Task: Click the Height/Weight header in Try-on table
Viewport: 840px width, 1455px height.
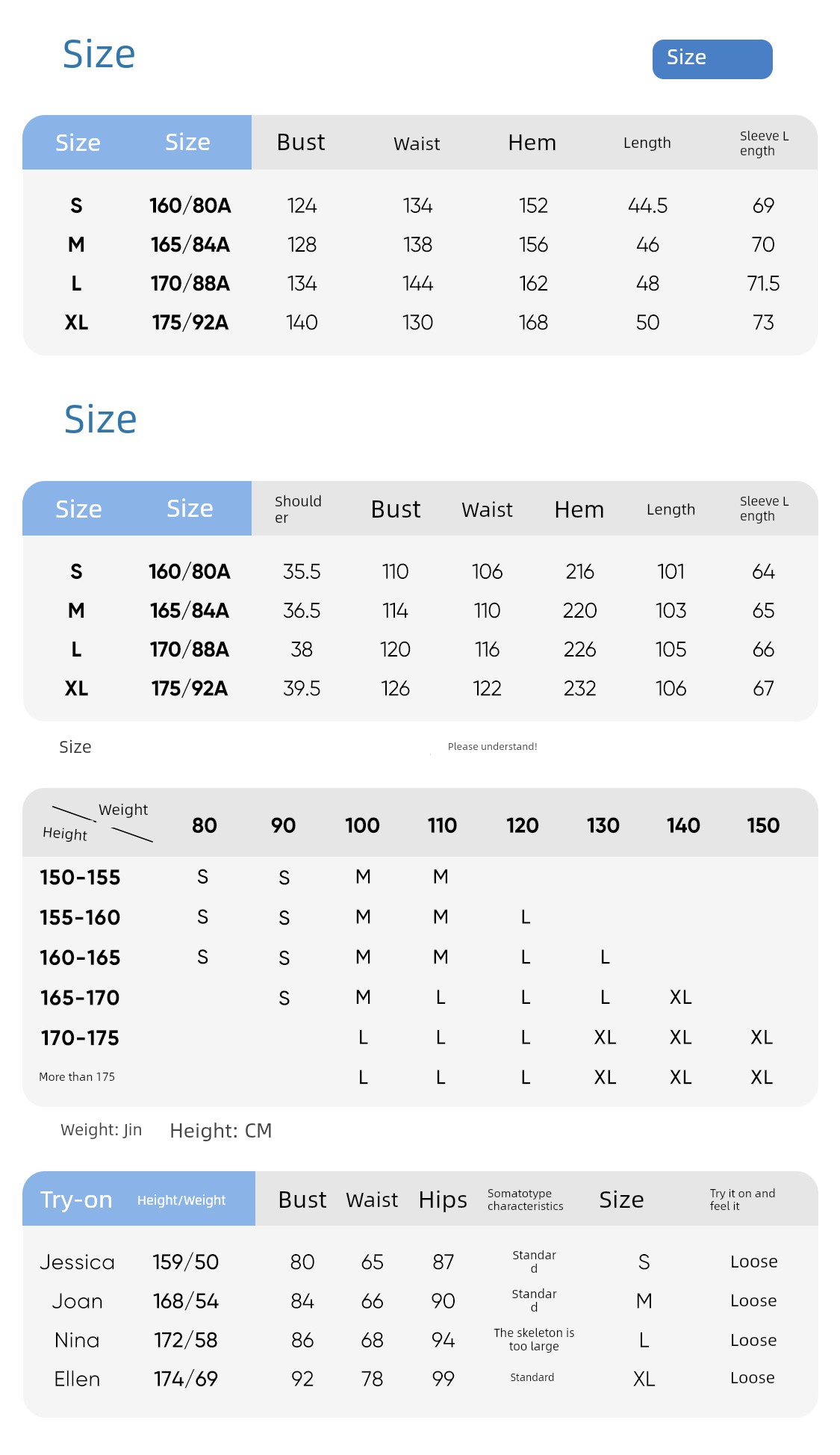Action: click(181, 1200)
